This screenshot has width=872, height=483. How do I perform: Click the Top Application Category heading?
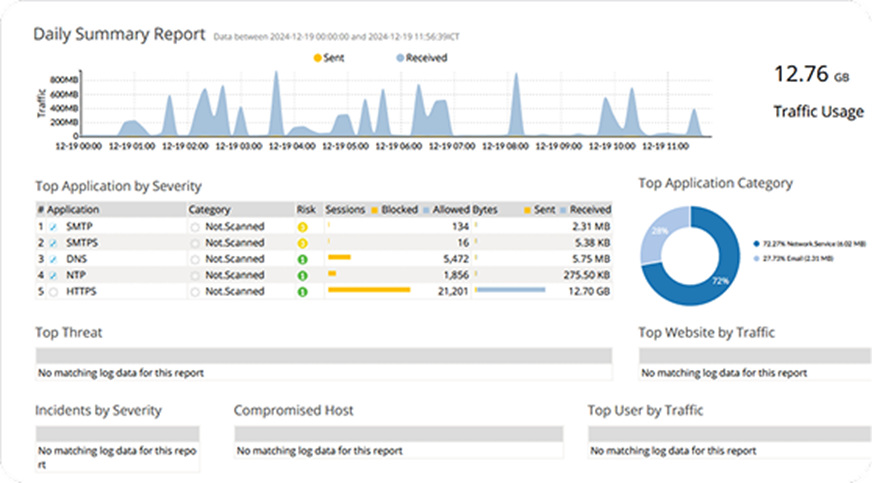point(716,183)
